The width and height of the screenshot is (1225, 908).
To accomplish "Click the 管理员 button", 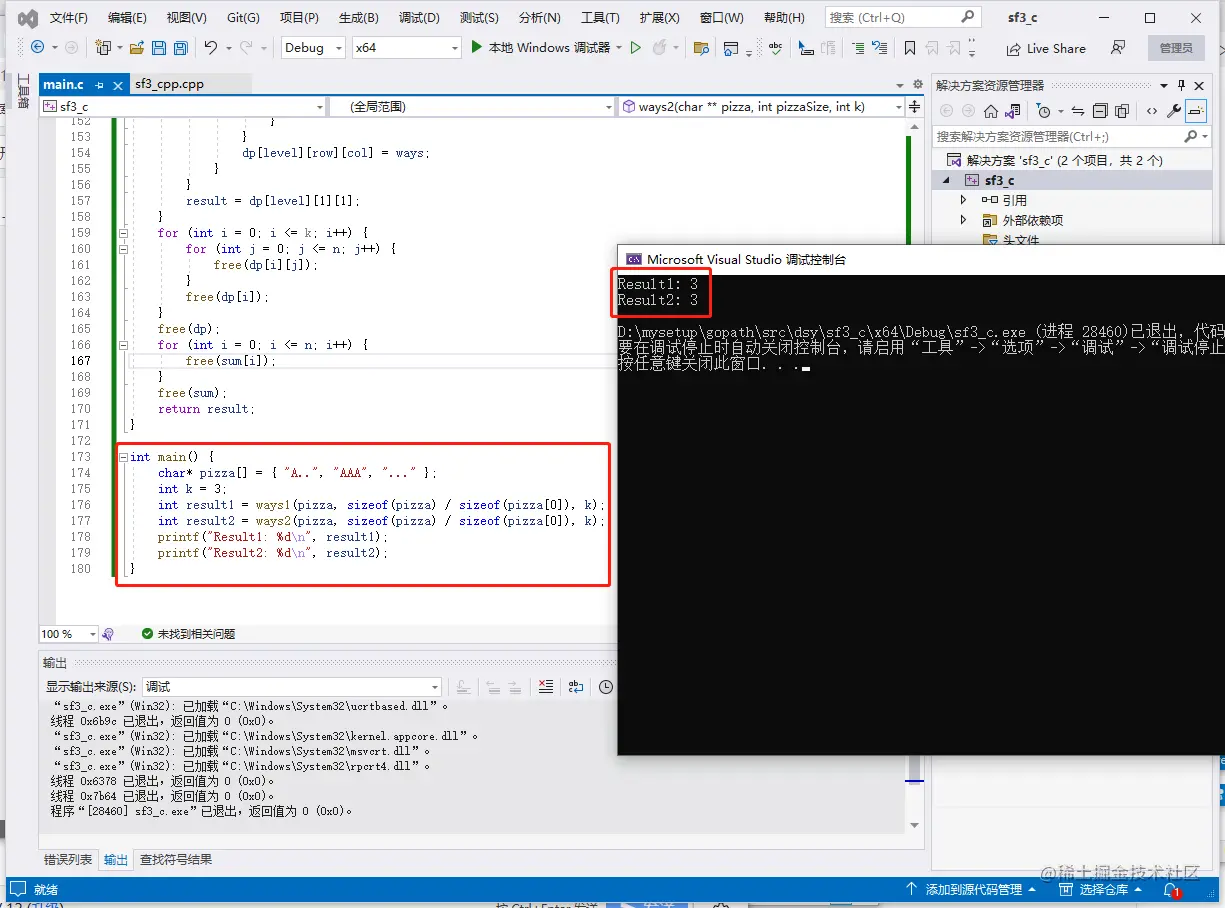I will tap(1176, 48).
